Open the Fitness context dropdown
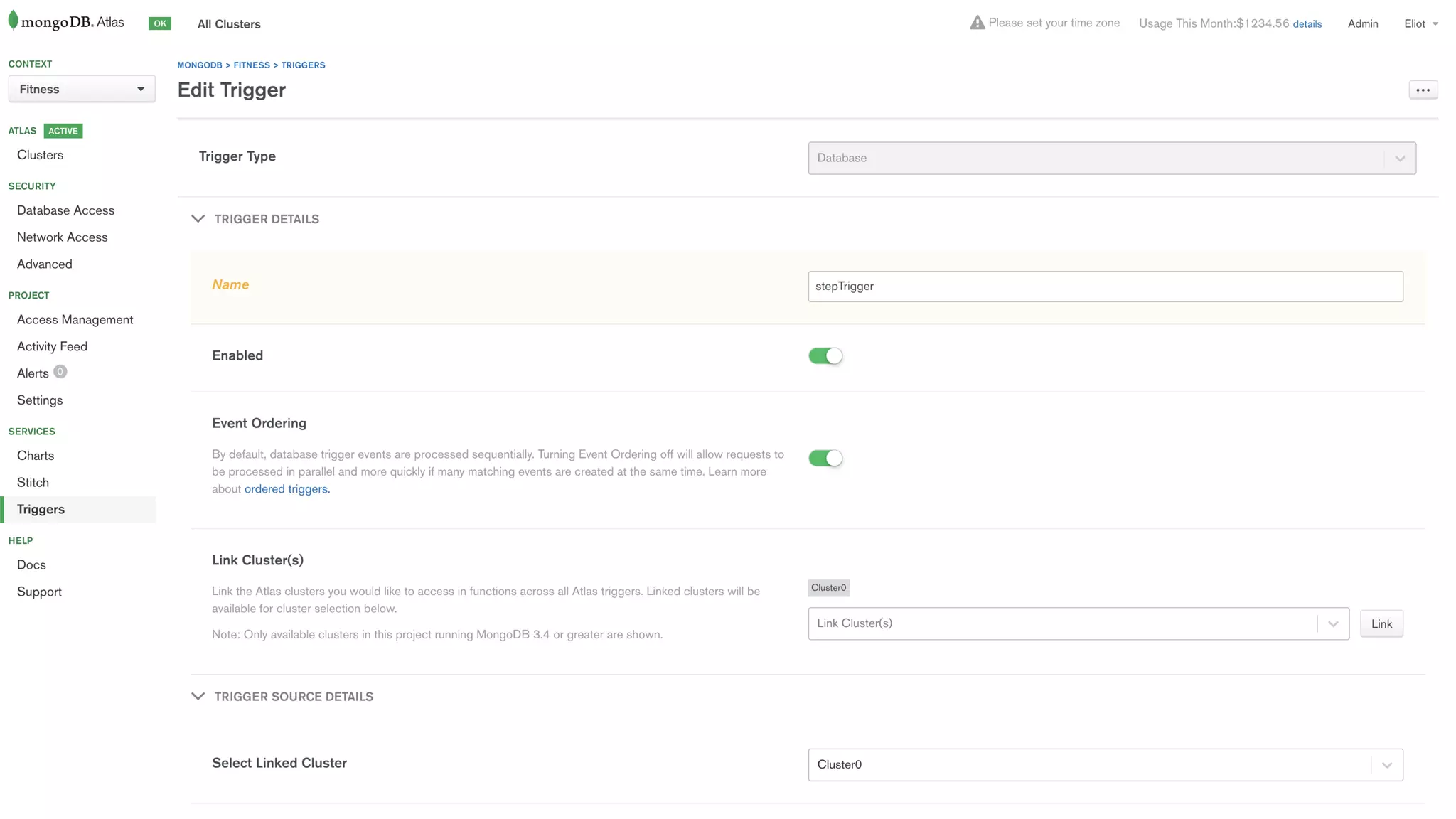The width and height of the screenshot is (1456, 819). click(82, 89)
